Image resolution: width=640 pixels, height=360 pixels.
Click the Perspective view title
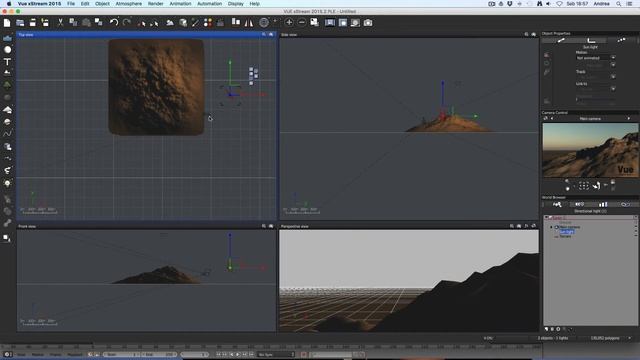tap(295, 226)
